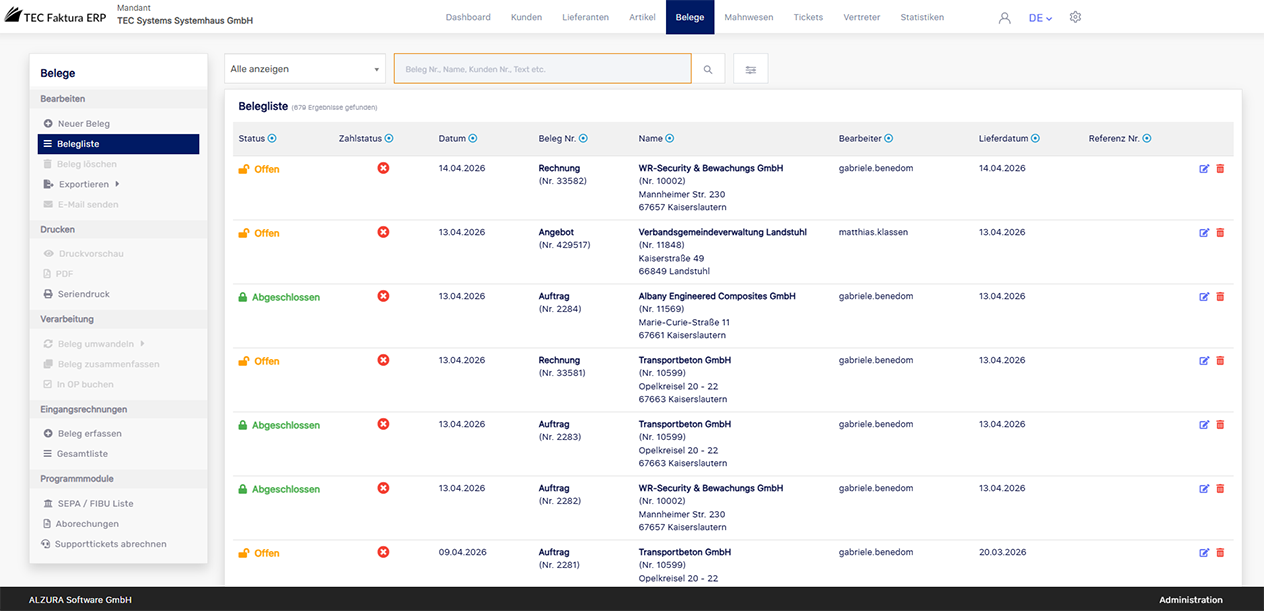Click the Beleg search input field
The width and height of the screenshot is (1264, 611).
coord(542,69)
